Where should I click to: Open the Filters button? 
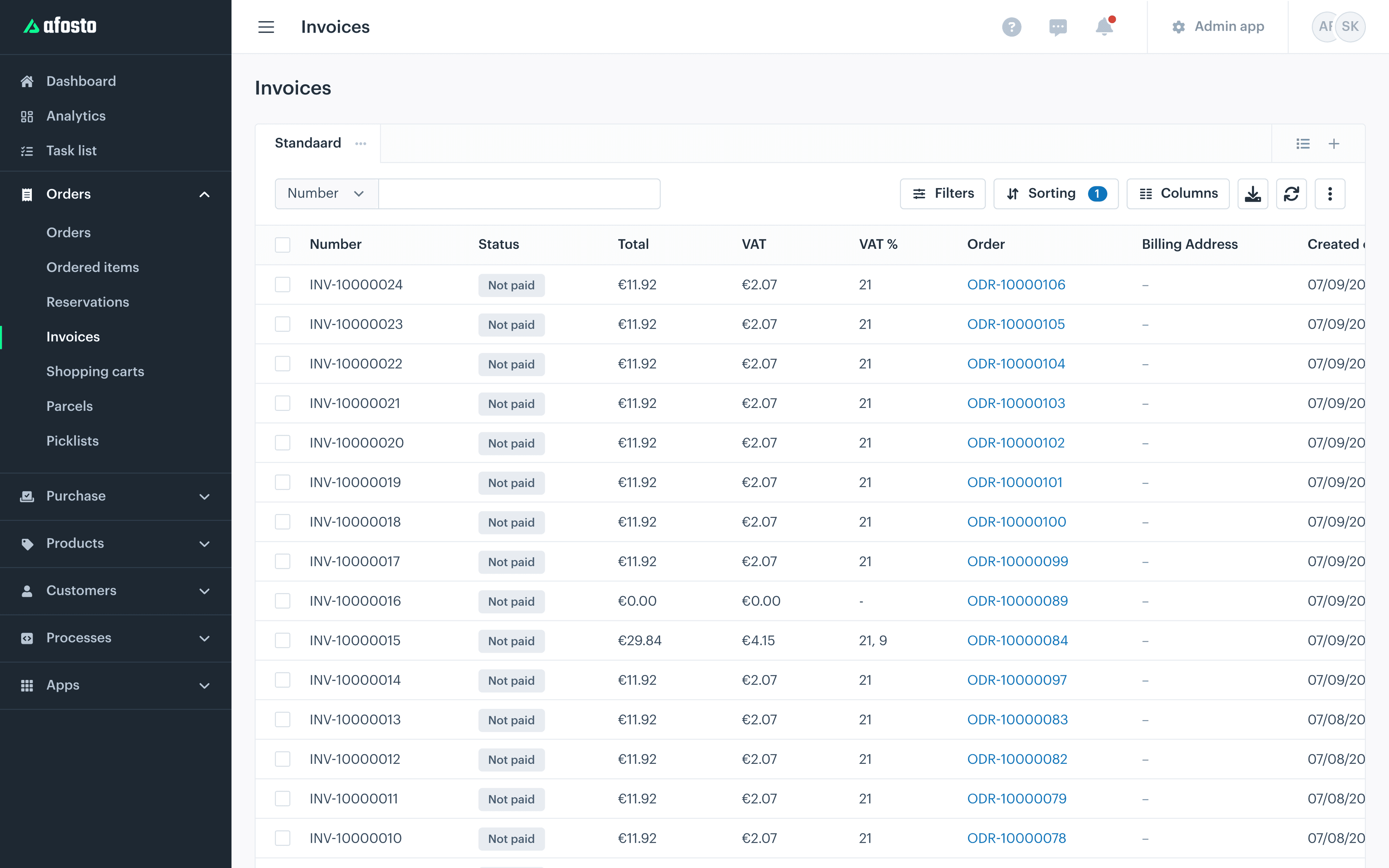942,194
